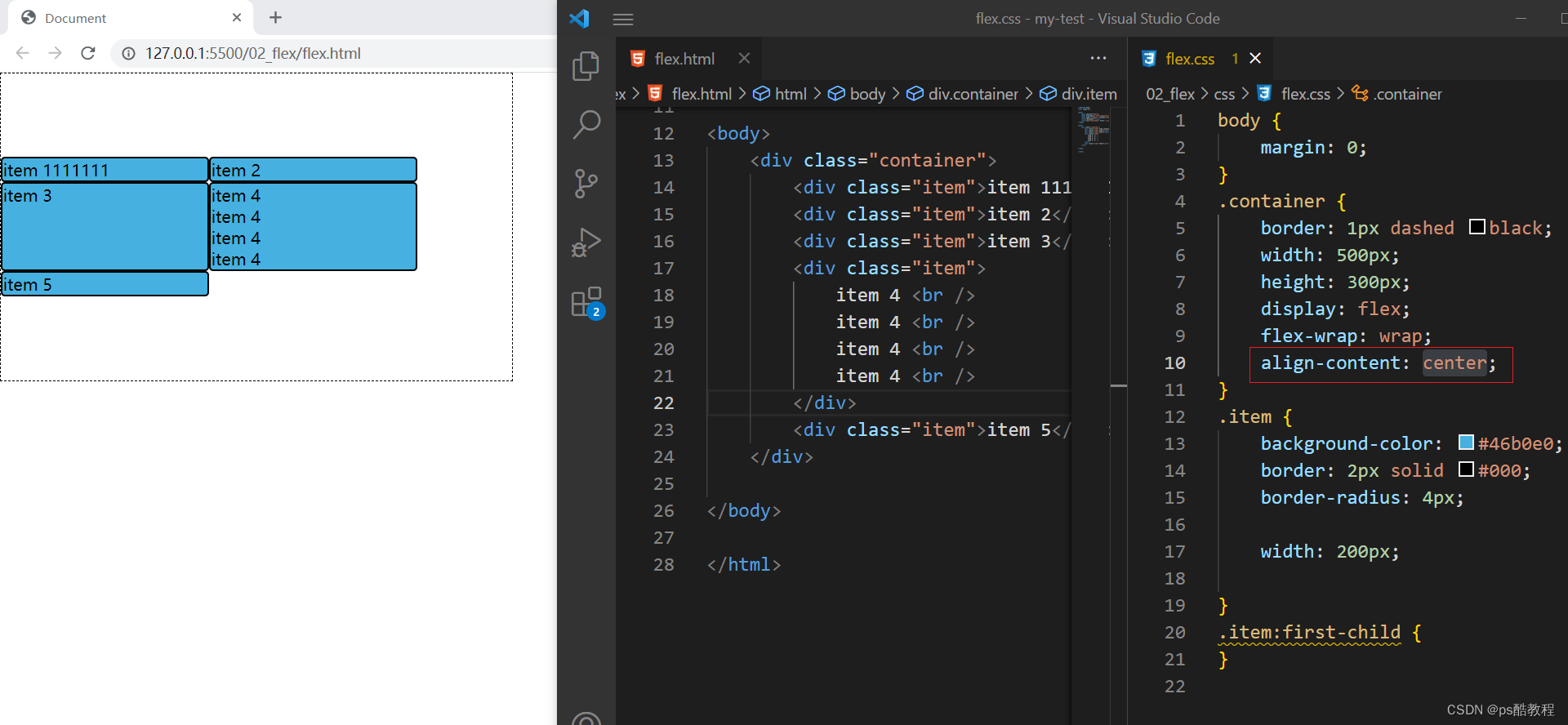Click line number 22 in flex.html
The image size is (1568, 725).
coord(663,403)
